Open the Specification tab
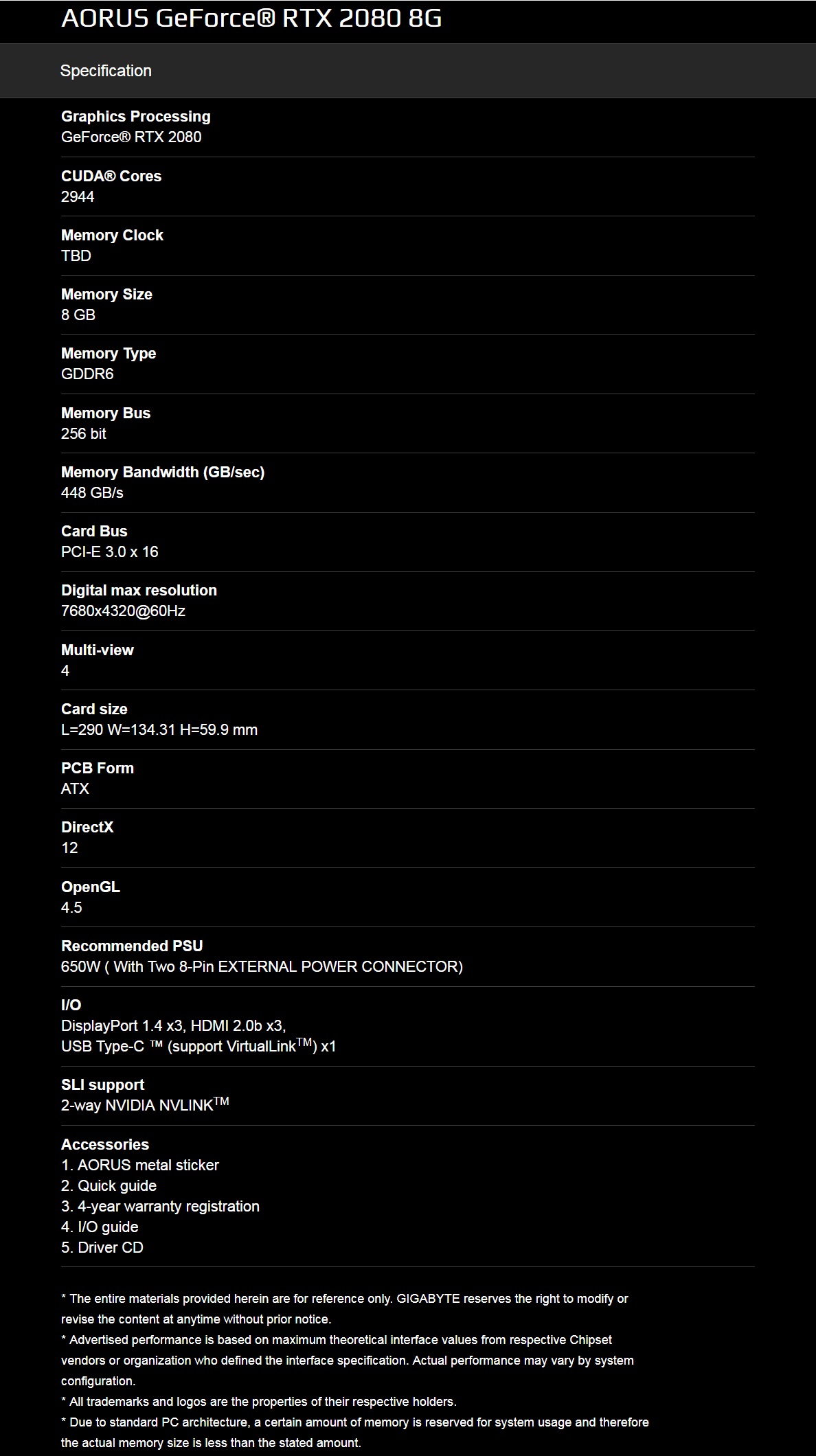Viewport: 816px width, 1456px height. tap(106, 71)
